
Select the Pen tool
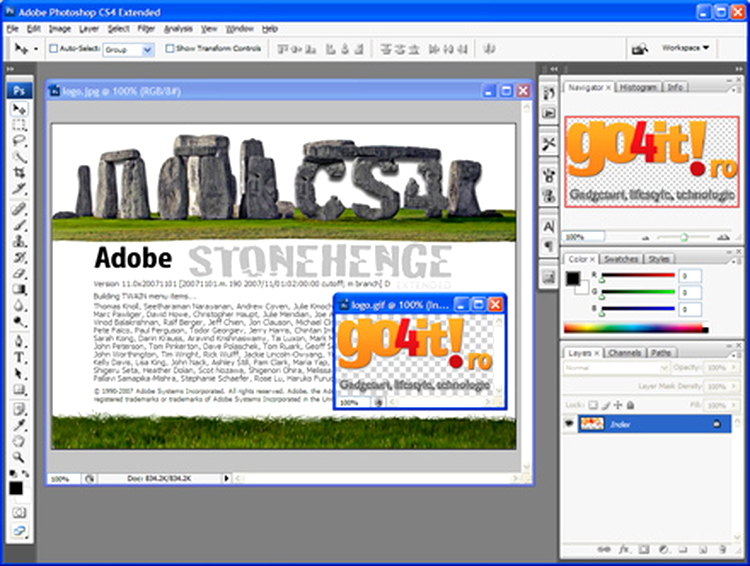(19, 341)
